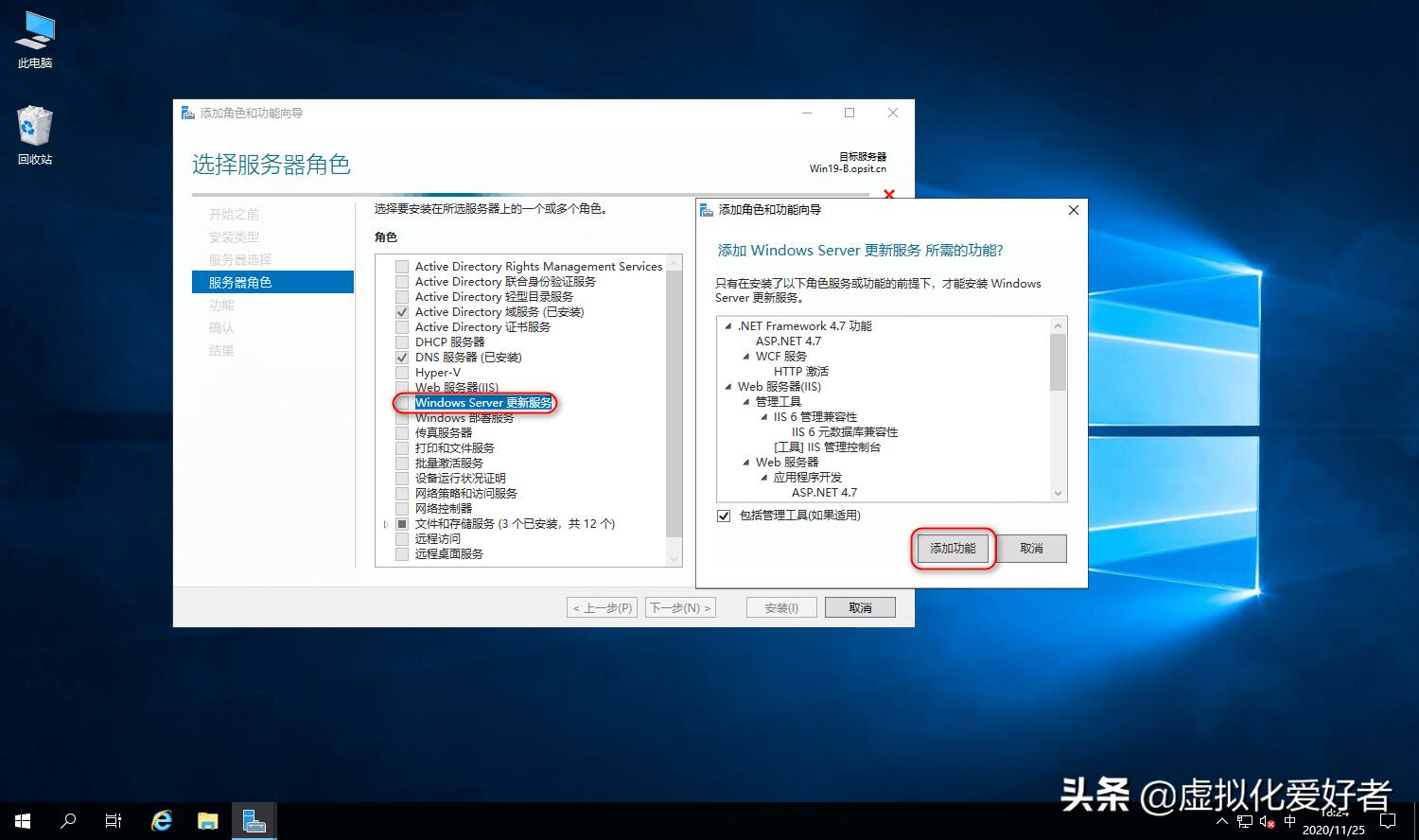Select the 确认 step in the sidebar
This screenshot has height=840, width=1419.
click(x=220, y=327)
